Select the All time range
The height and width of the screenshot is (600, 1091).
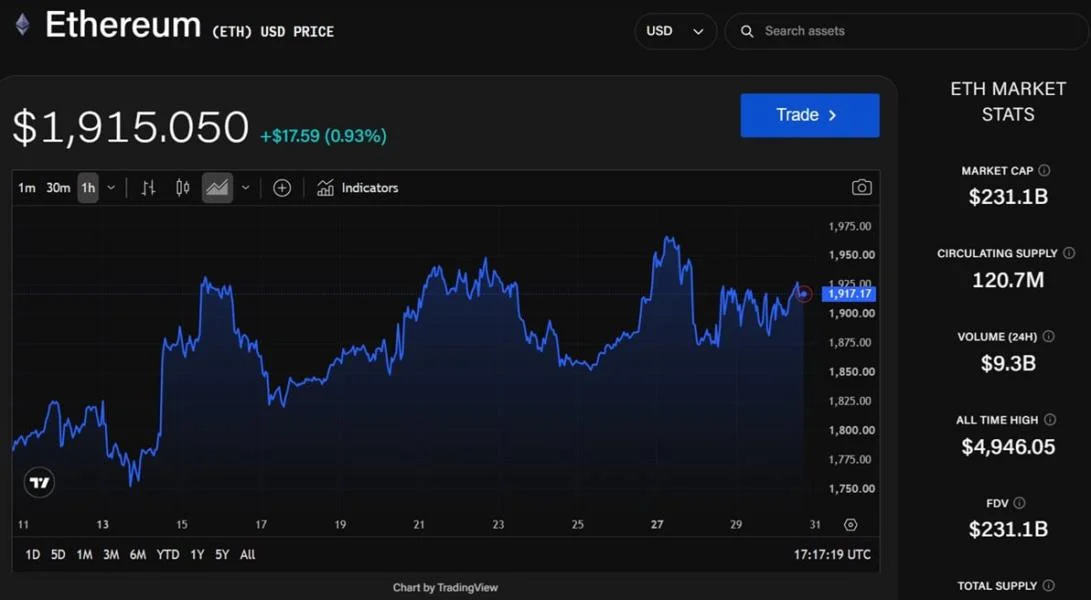click(x=248, y=555)
